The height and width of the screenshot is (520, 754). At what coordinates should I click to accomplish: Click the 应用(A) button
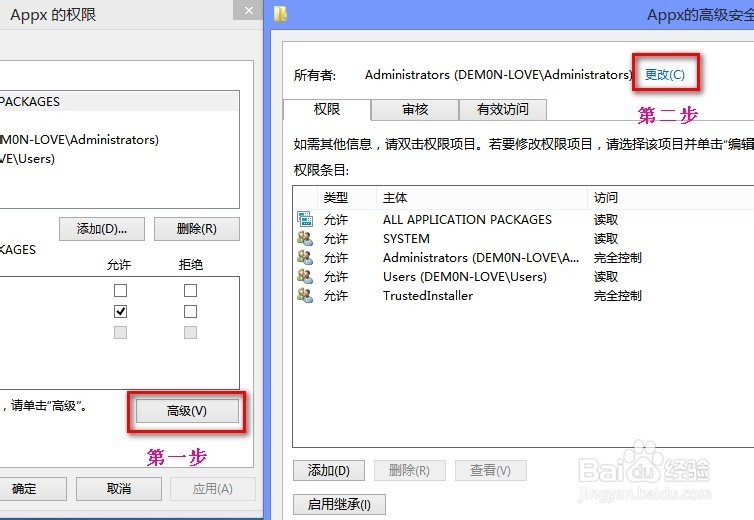click(x=213, y=489)
